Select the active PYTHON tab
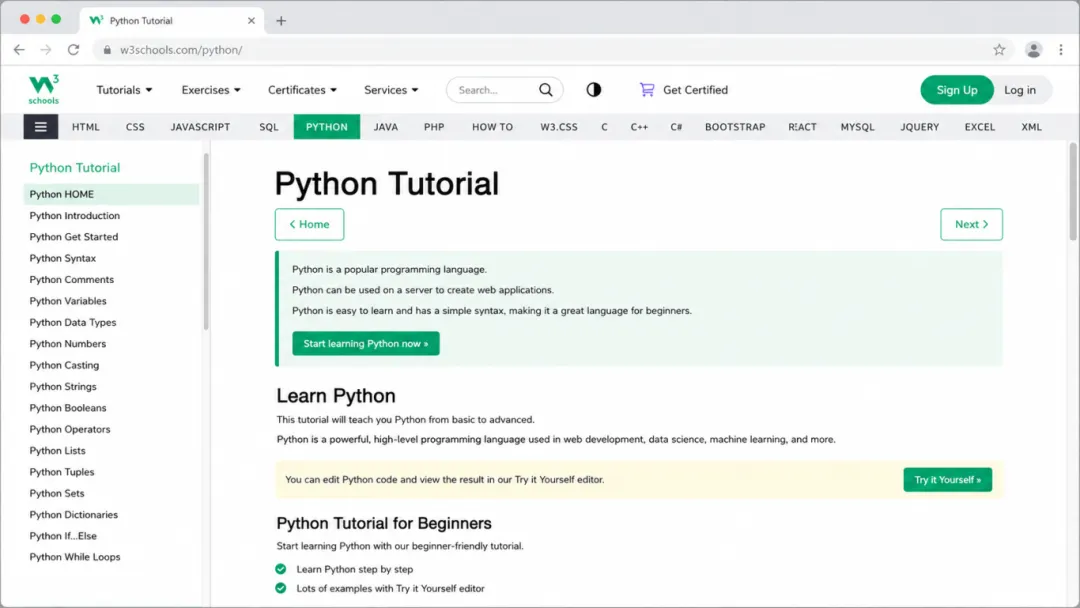The width and height of the screenshot is (1080, 608). pos(326,127)
